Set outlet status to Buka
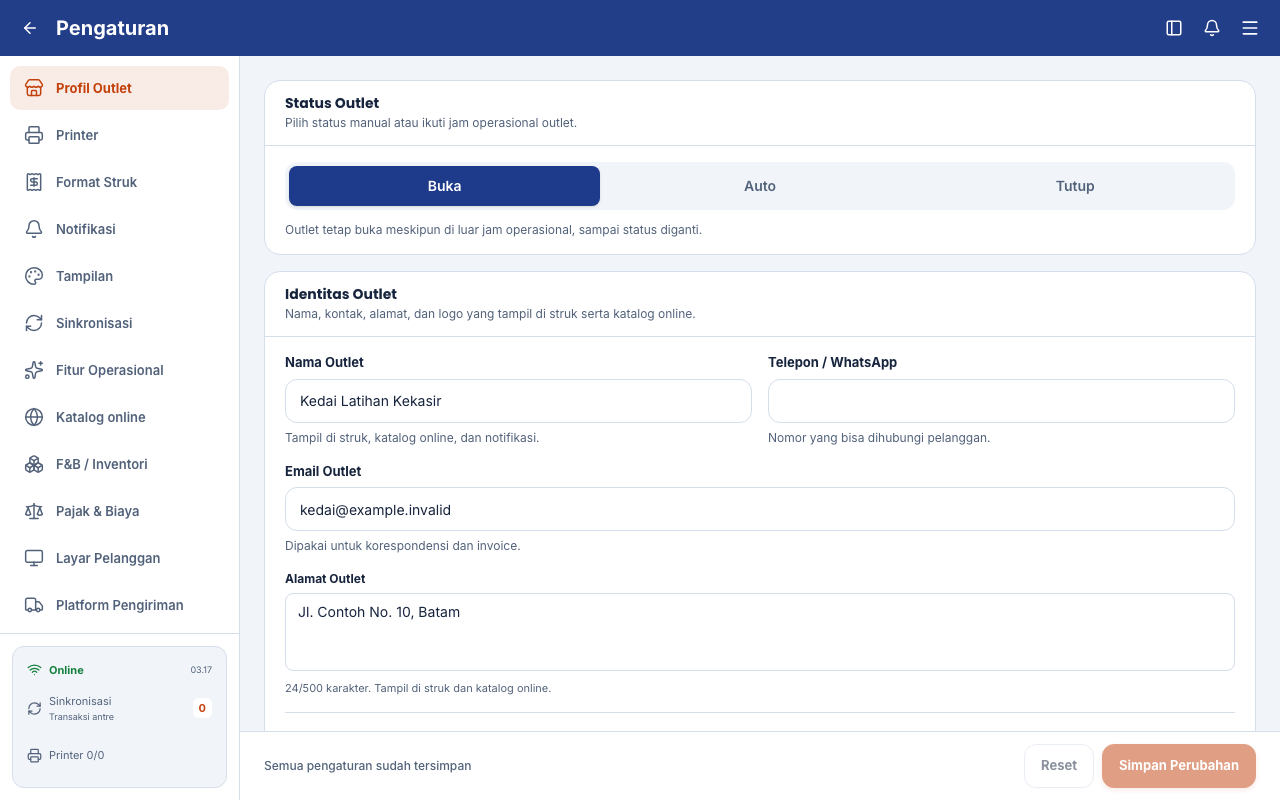The width and height of the screenshot is (1280, 800). [x=444, y=186]
